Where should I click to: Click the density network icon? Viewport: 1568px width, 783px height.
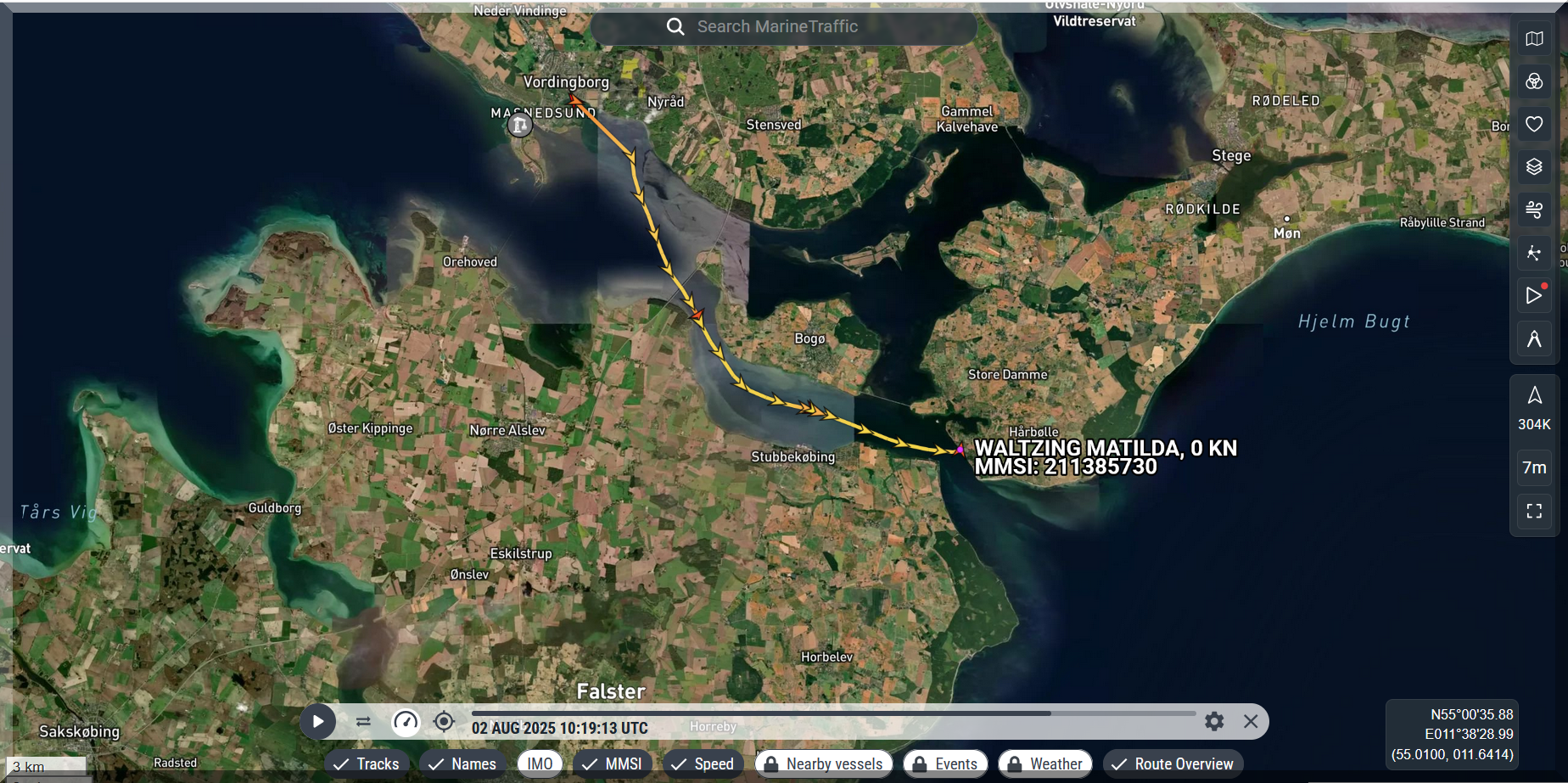tap(1534, 253)
